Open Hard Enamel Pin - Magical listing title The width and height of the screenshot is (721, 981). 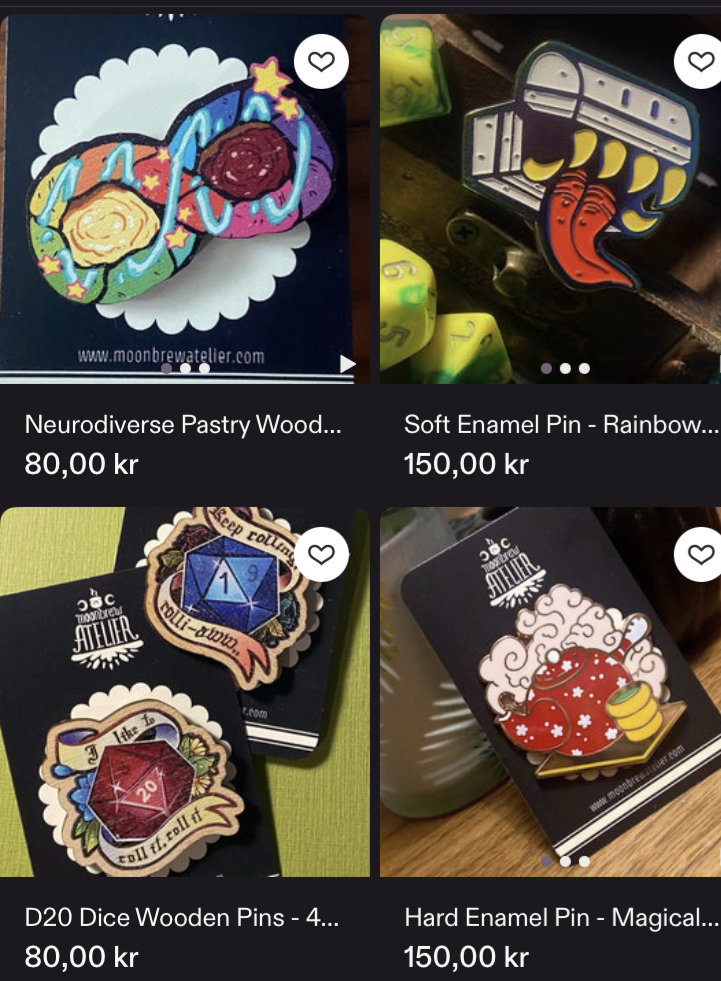pos(561,918)
